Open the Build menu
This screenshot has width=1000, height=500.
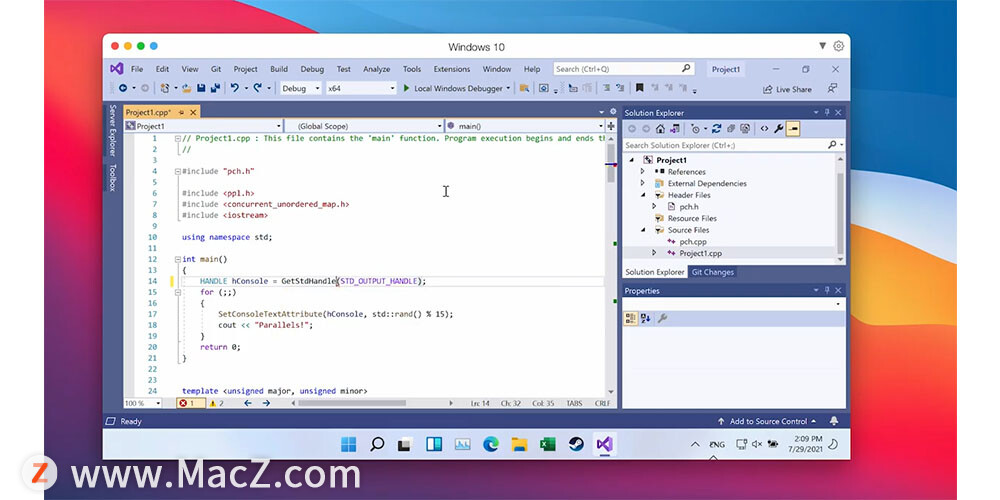279,69
